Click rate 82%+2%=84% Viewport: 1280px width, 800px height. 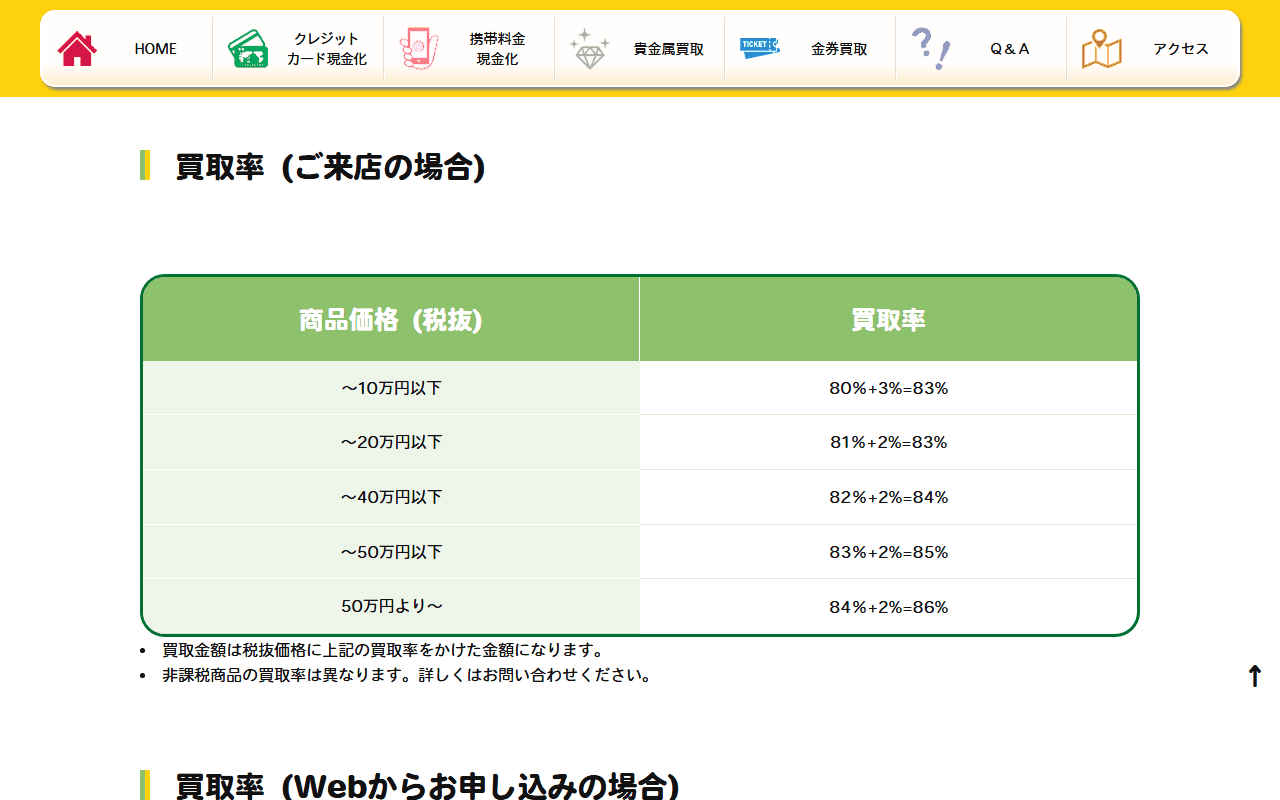click(888, 497)
